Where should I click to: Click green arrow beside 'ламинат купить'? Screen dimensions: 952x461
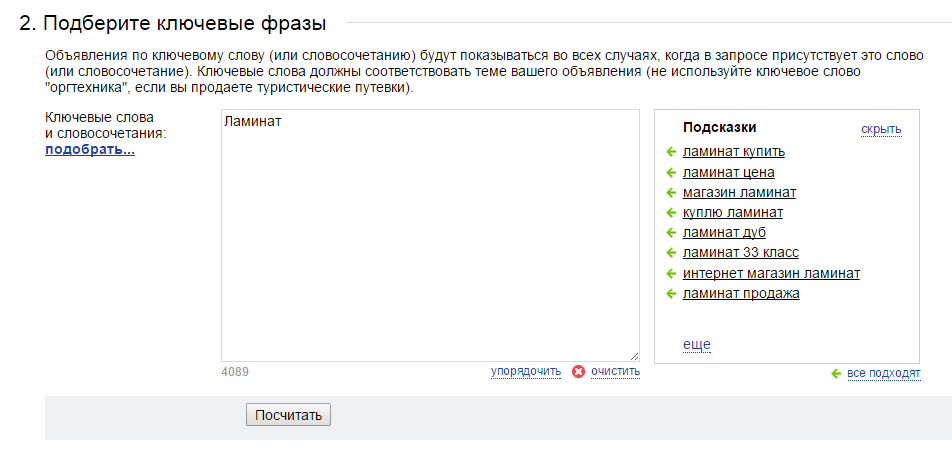click(x=671, y=152)
